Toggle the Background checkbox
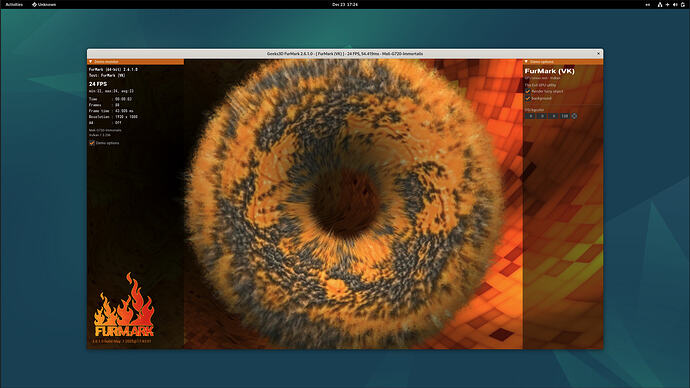Viewport: 690px width, 388px height. pyautogui.click(x=528, y=98)
